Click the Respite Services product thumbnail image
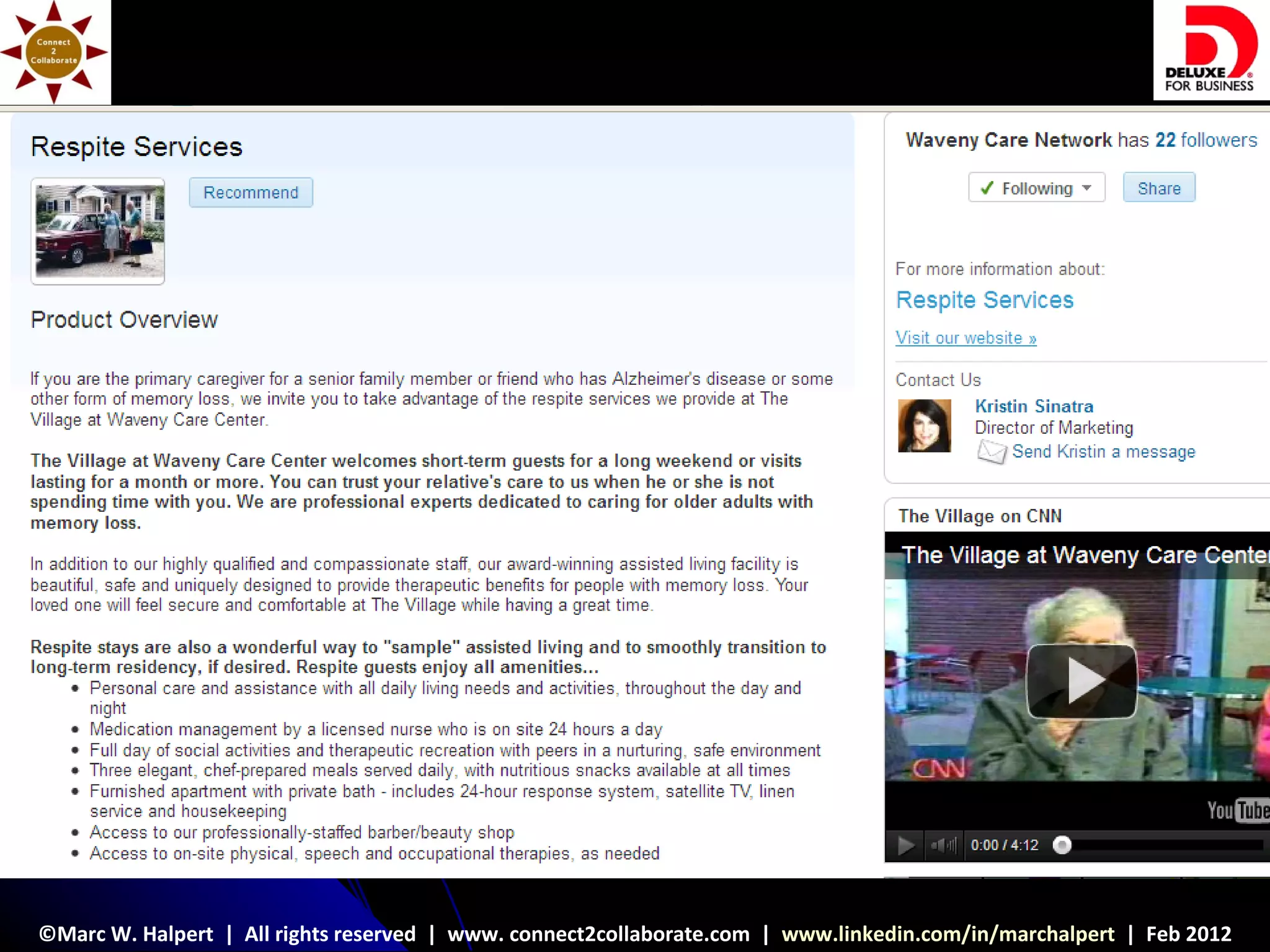 (98, 231)
